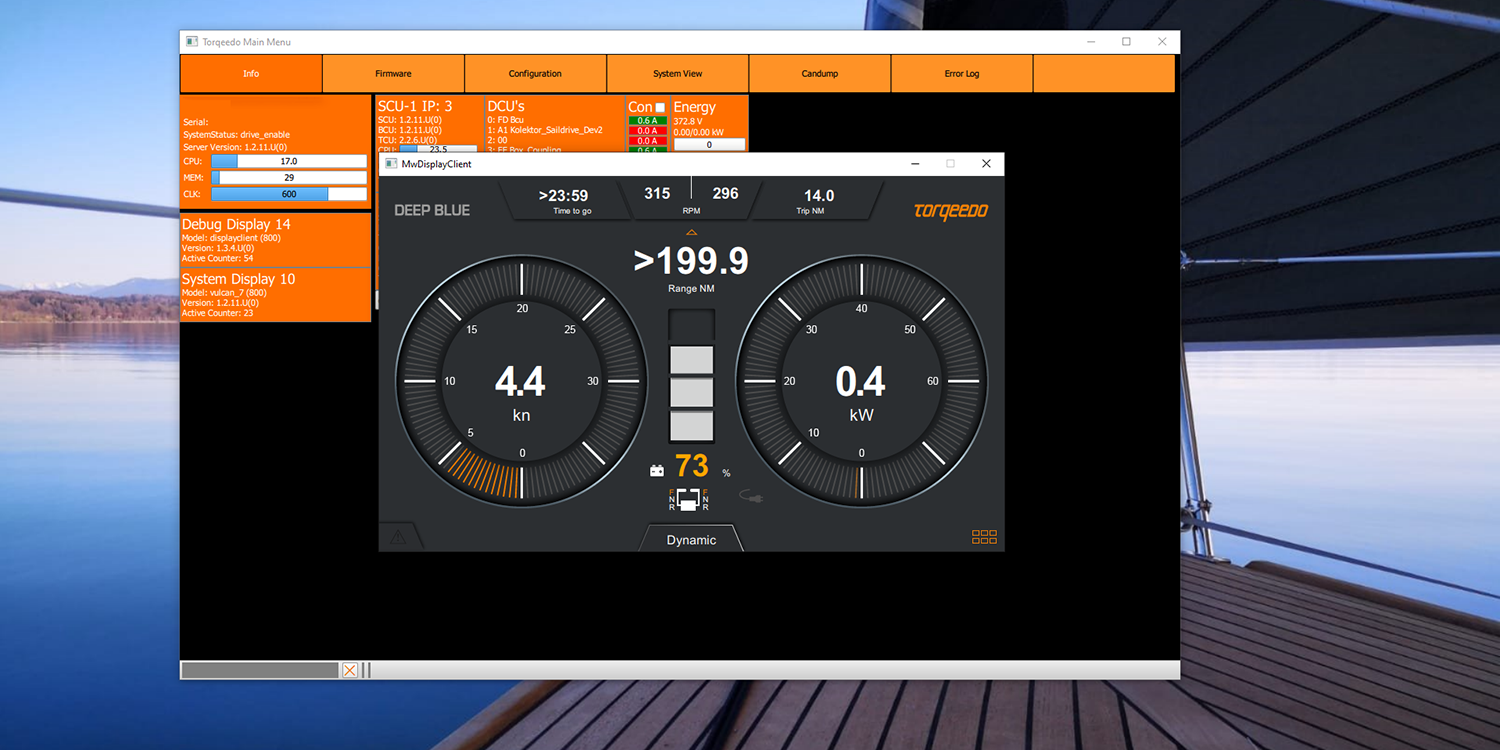Viewport: 1500px width, 750px height.
Task: Click the DEEP BLUE label
Action: pos(432,210)
